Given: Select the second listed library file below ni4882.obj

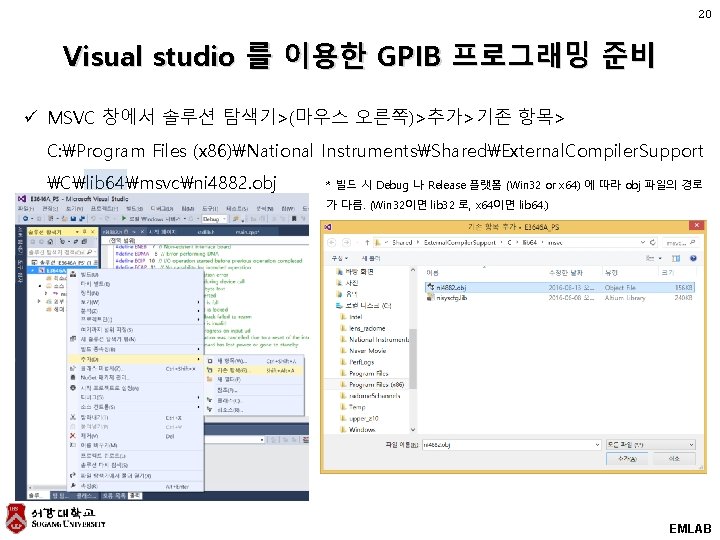Looking at the screenshot, I should pyautogui.click(x=560, y=298).
